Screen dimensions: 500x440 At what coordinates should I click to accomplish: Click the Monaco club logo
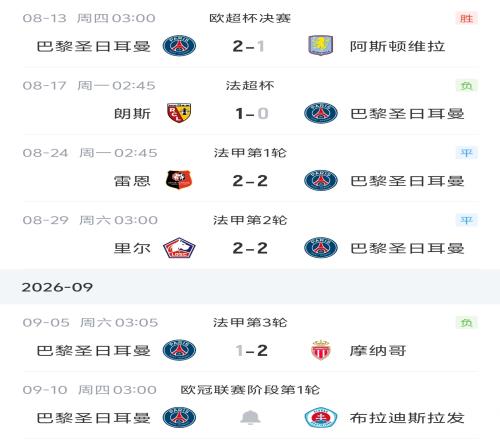pyautogui.click(x=320, y=350)
